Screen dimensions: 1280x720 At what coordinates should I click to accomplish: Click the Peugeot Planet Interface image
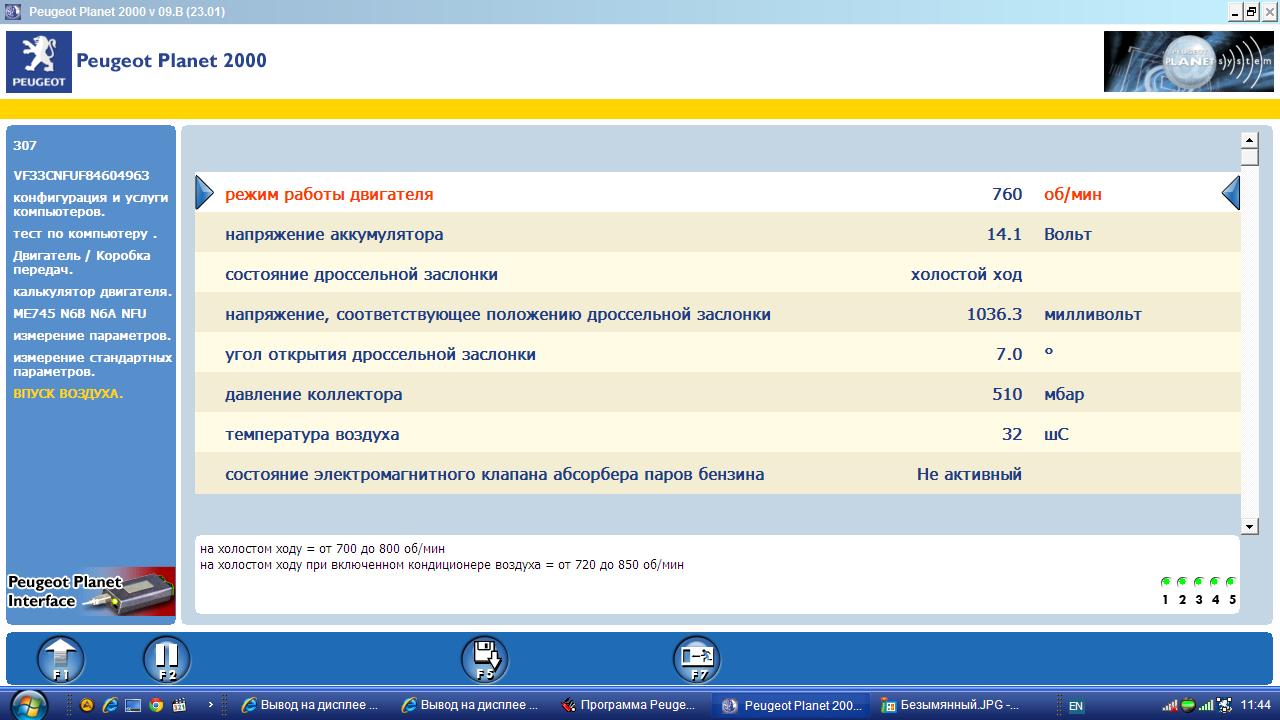[x=91, y=592]
